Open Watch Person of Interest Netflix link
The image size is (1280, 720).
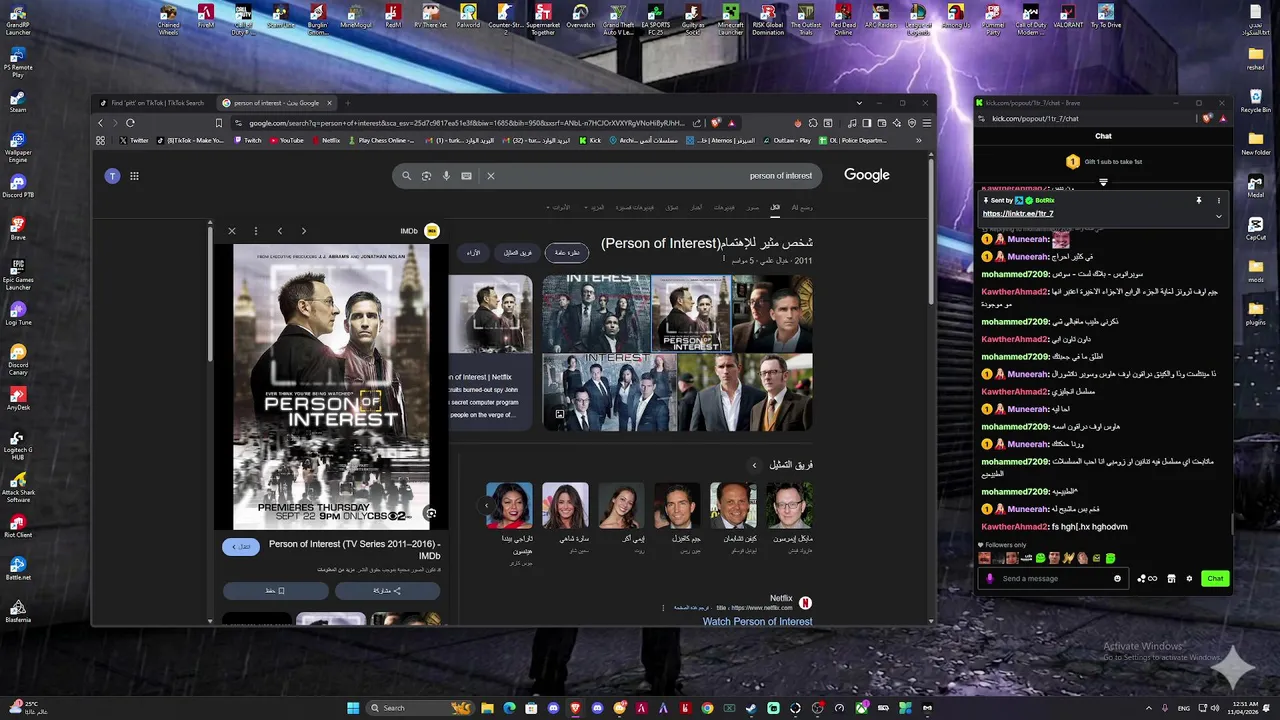click(757, 622)
